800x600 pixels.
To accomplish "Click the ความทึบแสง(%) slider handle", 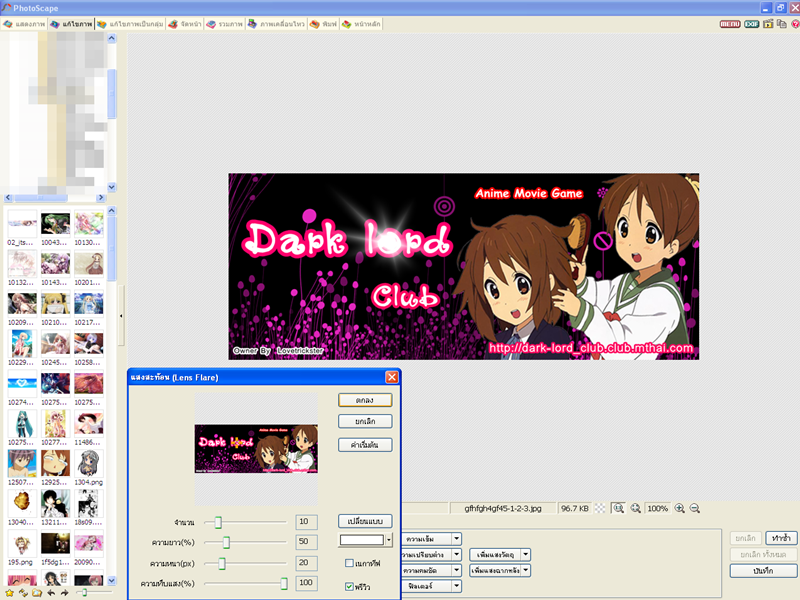I will [x=284, y=583].
